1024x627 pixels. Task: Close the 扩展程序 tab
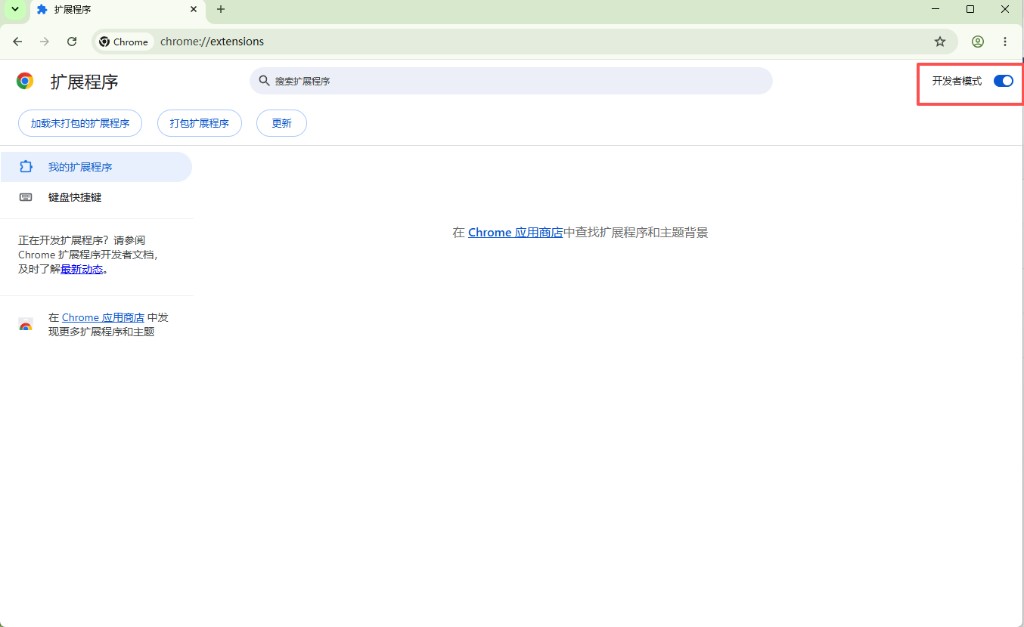193,9
